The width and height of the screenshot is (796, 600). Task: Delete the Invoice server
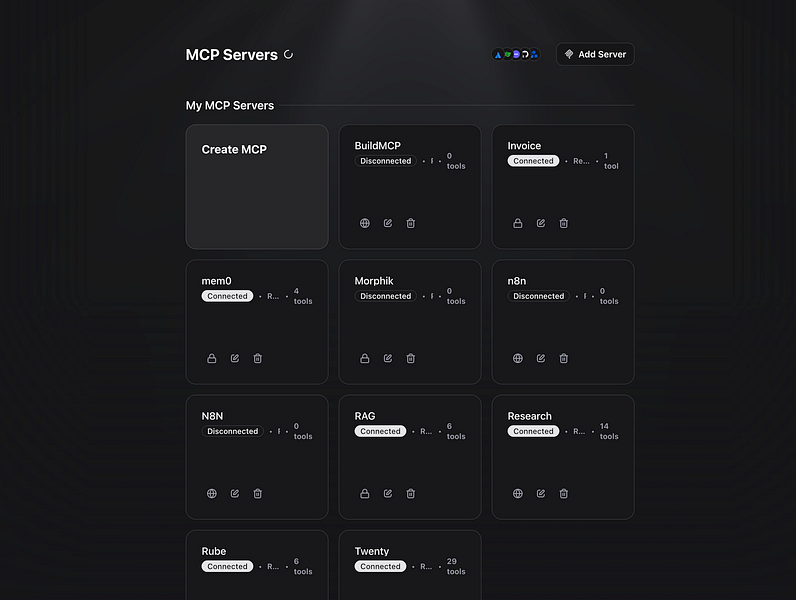[563, 223]
